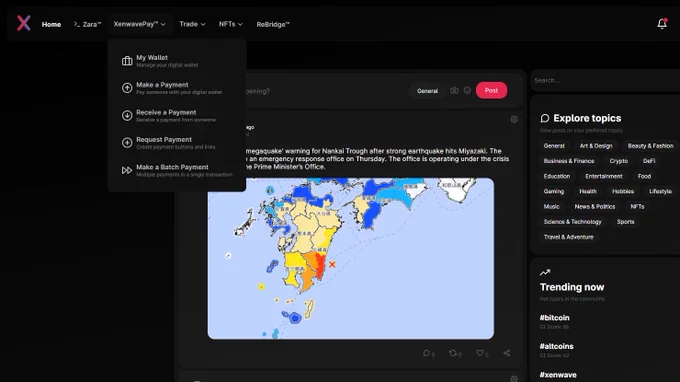
Task: Select My Wallet menu entry
Action: [177, 61]
